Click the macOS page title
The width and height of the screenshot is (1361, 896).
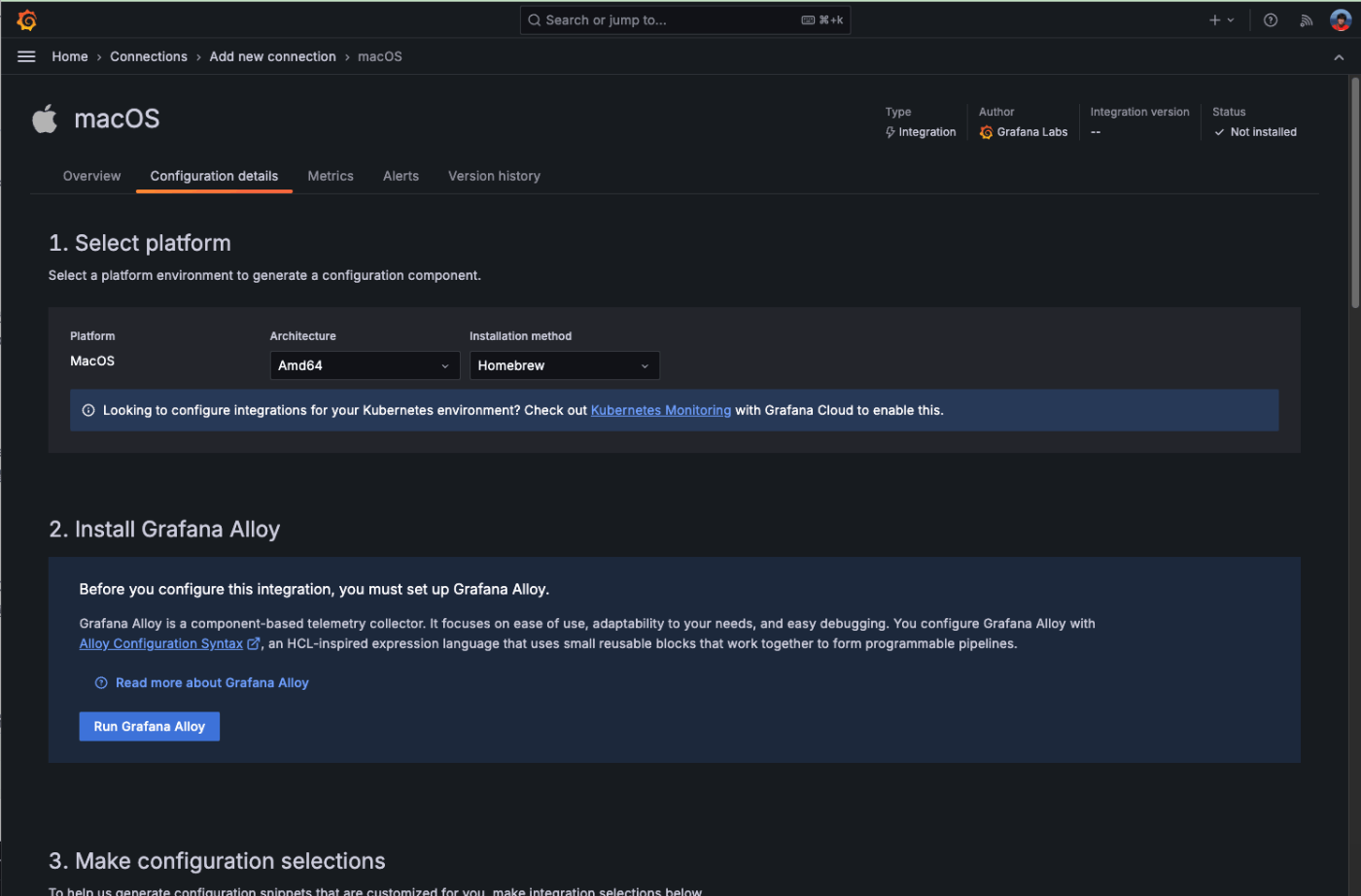(117, 119)
